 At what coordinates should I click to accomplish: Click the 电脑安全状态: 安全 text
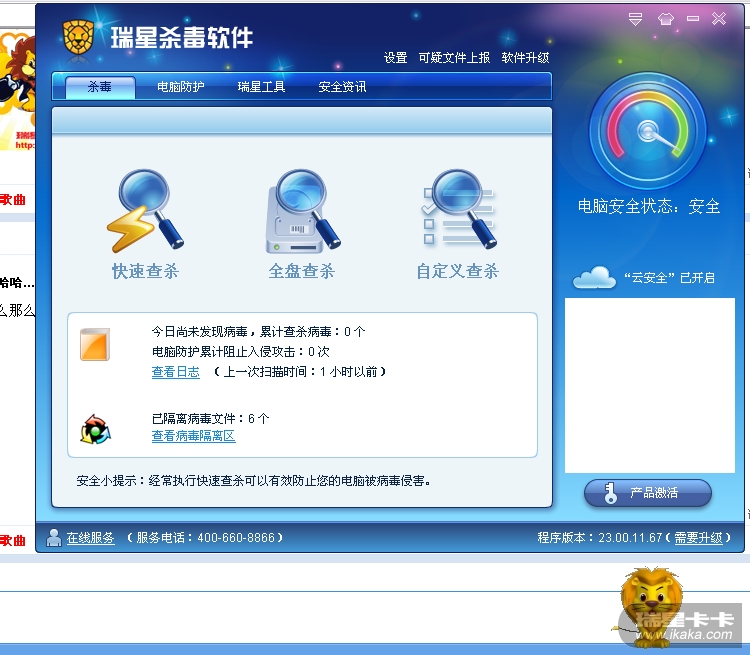[649, 206]
